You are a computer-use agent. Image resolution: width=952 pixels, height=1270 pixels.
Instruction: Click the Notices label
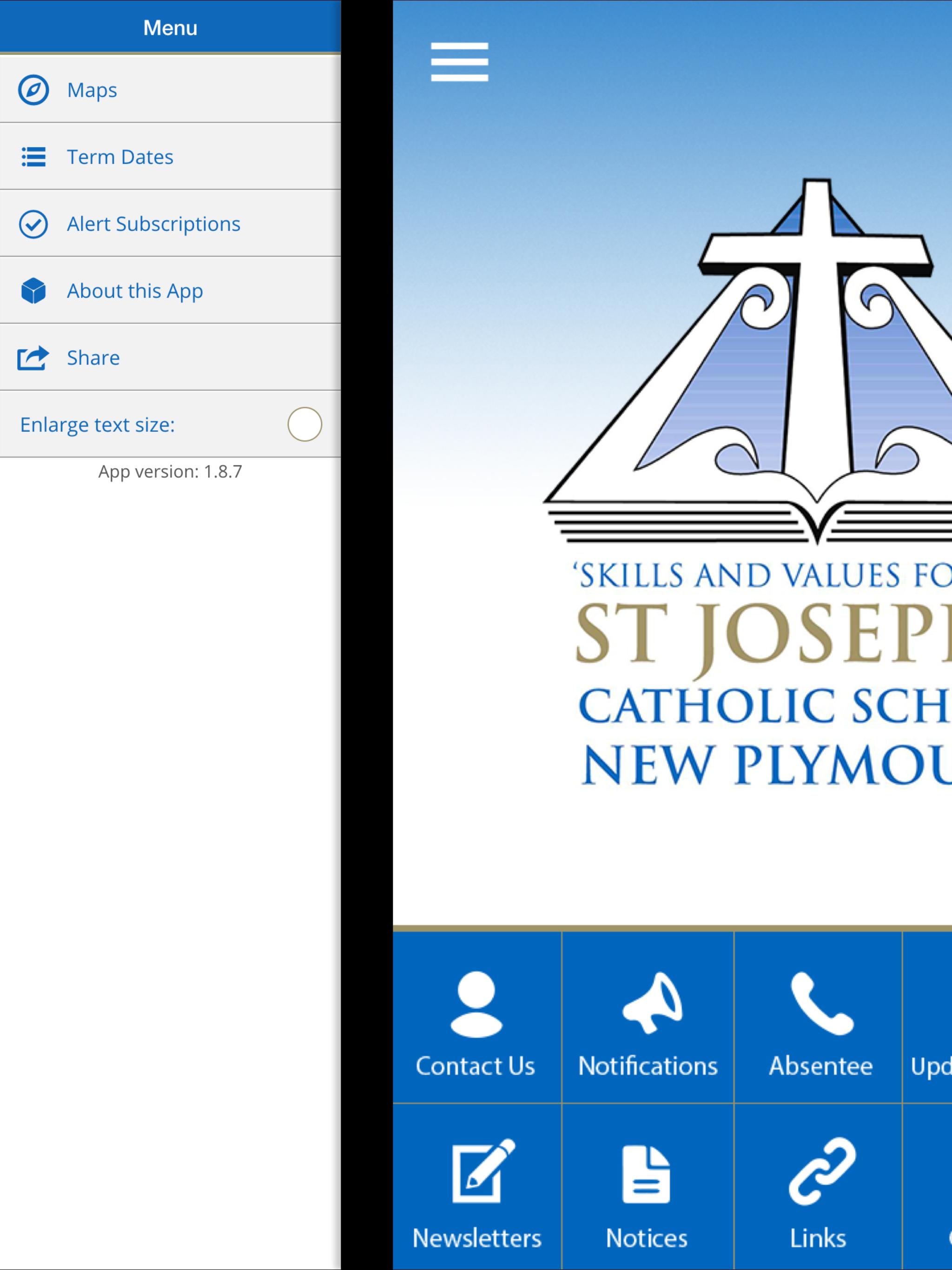pyautogui.click(x=647, y=1237)
